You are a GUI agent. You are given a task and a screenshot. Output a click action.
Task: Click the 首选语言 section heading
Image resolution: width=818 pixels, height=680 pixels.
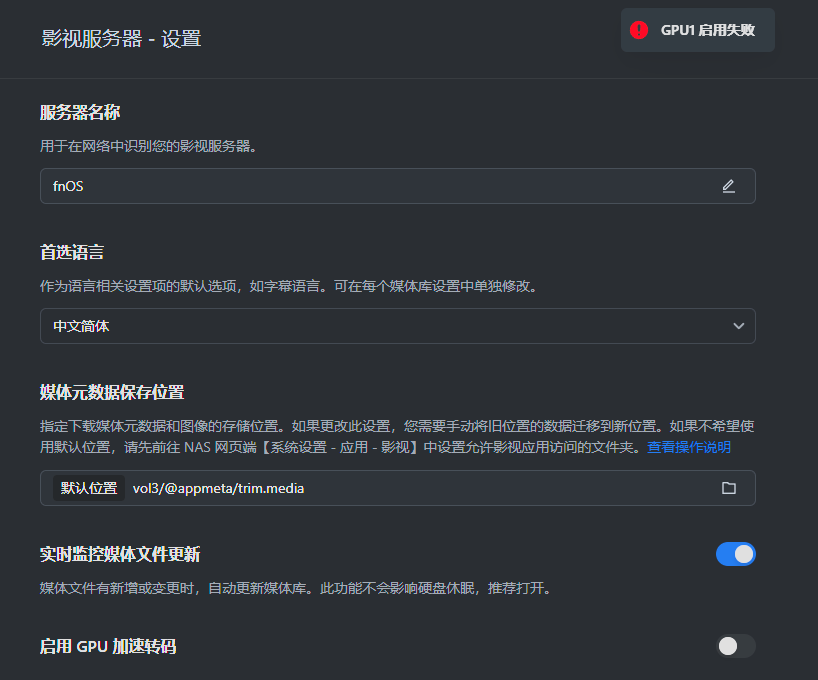pyautogui.click(x=72, y=253)
